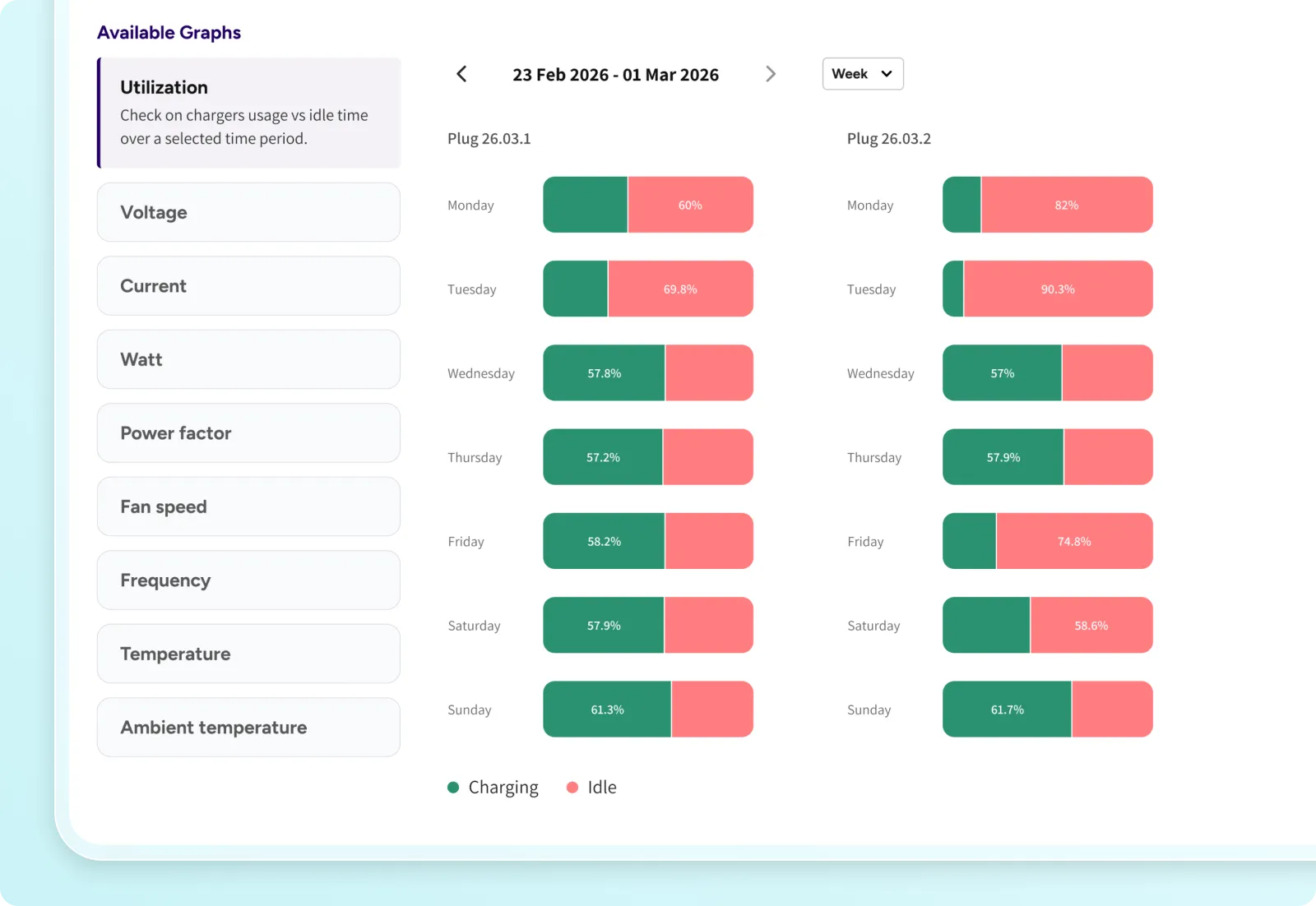The height and width of the screenshot is (906, 1316).
Task: Open the Fan speed graph
Action: coord(248,506)
